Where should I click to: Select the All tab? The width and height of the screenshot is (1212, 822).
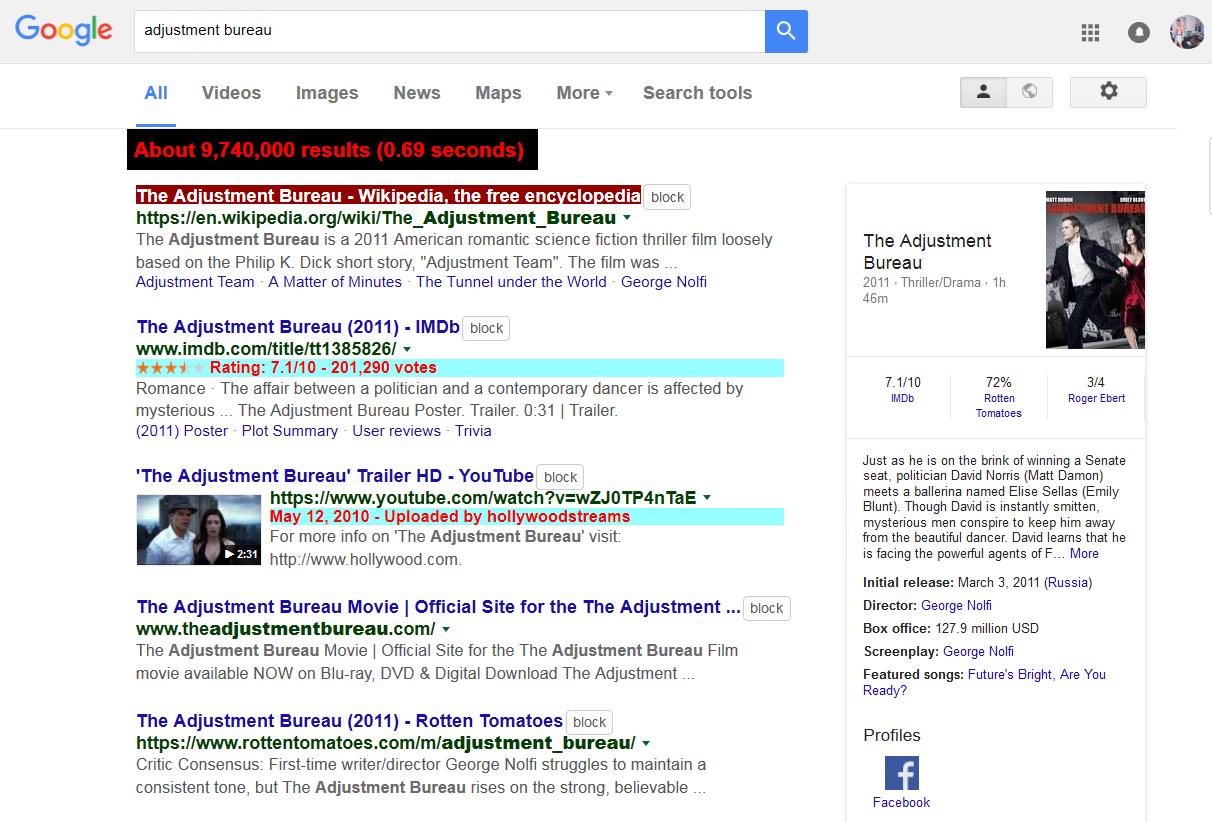coord(156,93)
